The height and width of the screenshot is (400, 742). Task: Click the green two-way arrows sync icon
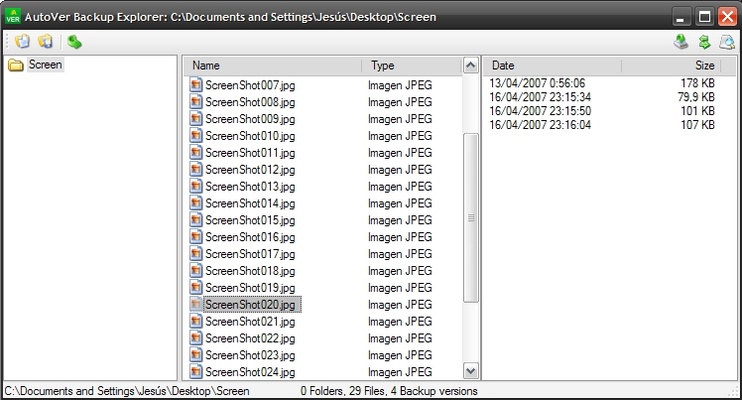point(704,42)
